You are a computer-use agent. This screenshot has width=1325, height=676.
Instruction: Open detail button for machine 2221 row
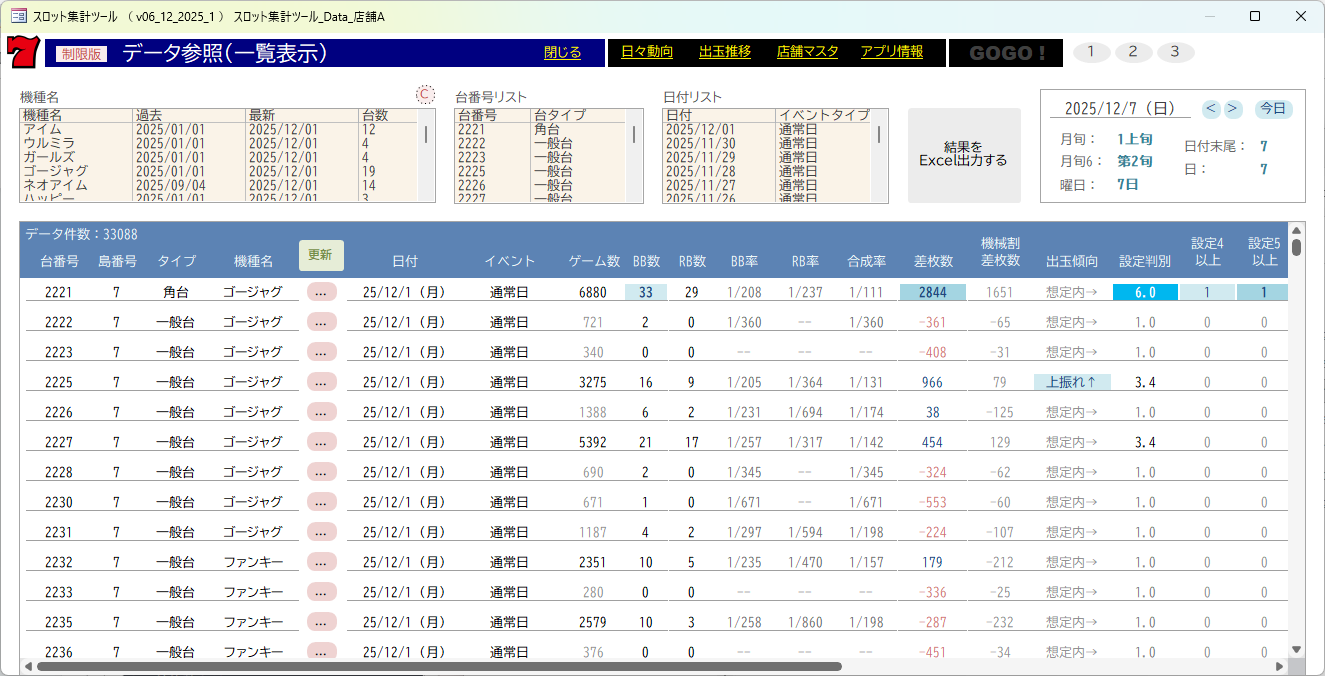(321, 292)
